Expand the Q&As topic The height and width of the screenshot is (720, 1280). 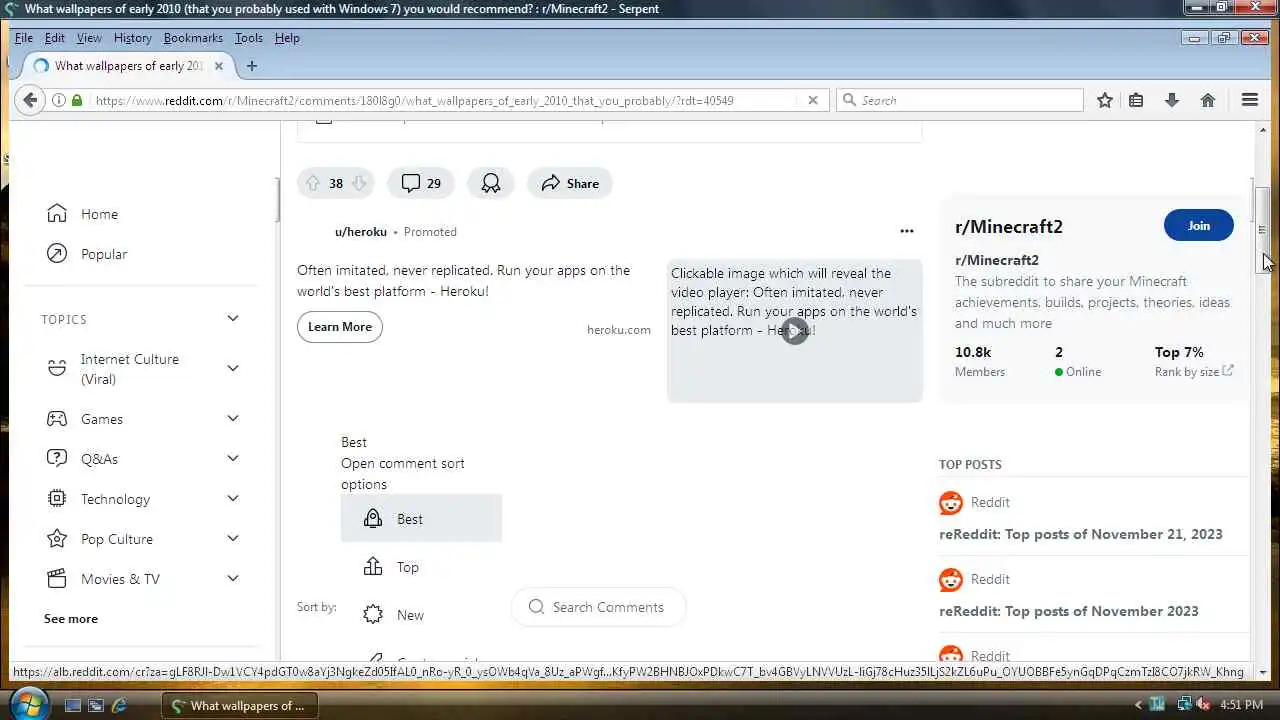pyautogui.click(x=233, y=458)
